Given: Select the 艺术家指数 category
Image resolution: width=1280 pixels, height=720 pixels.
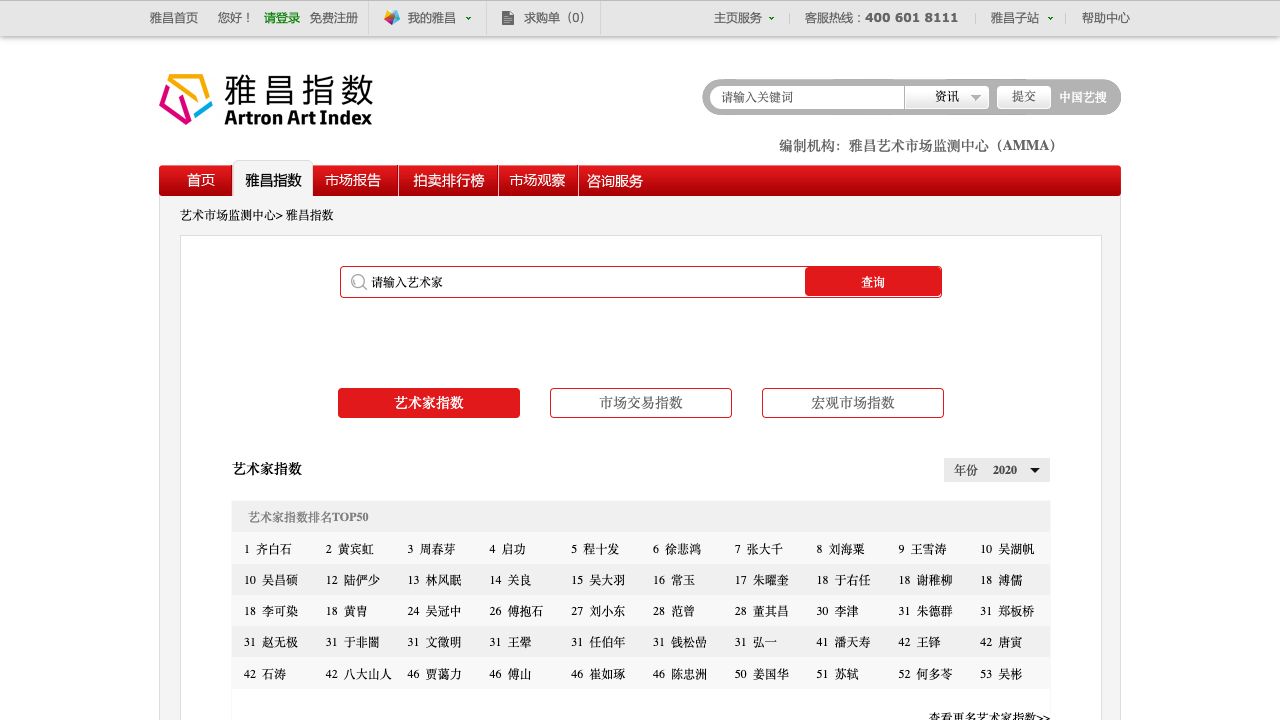Looking at the screenshot, I should (429, 403).
